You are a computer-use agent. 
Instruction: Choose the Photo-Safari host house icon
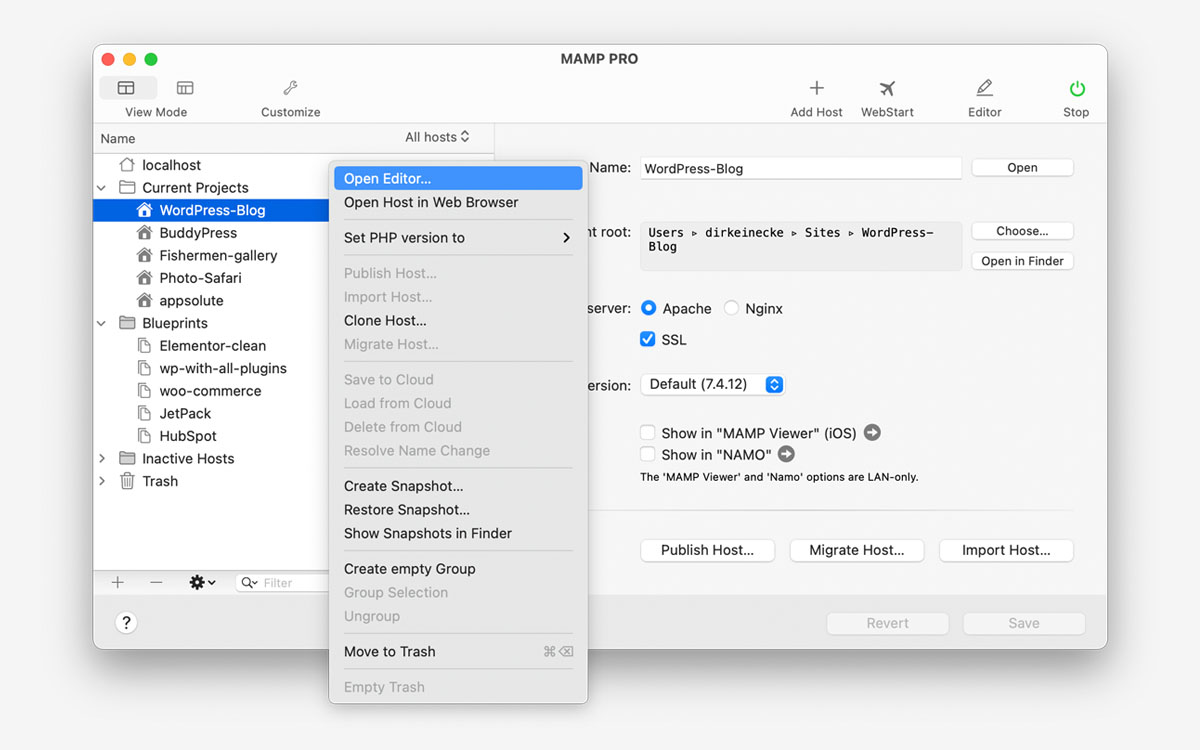coord(144,278)
